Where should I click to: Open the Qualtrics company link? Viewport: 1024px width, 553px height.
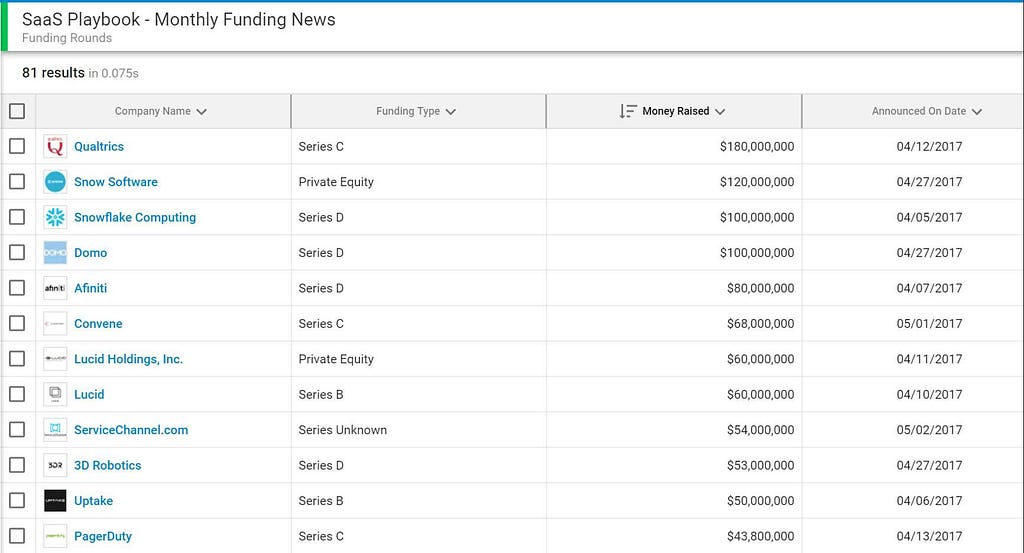[x=99, y=146]
